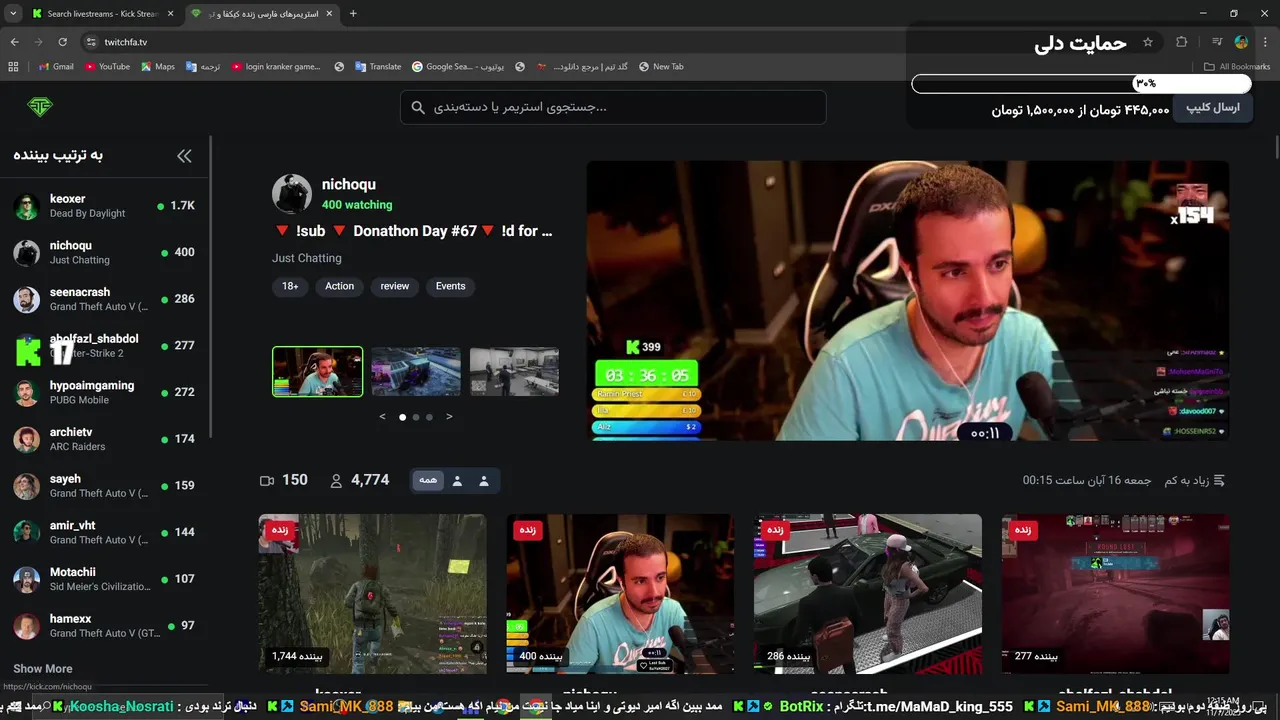Open nichoqu channel in sidebar list
The height and width of the screenshot is (720, 1280).
[x=105, y=252]
